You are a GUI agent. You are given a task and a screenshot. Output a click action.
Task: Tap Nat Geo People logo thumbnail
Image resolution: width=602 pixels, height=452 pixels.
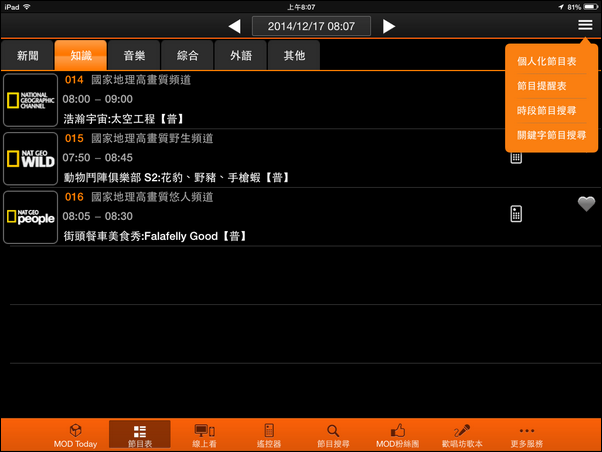[30, 217]
